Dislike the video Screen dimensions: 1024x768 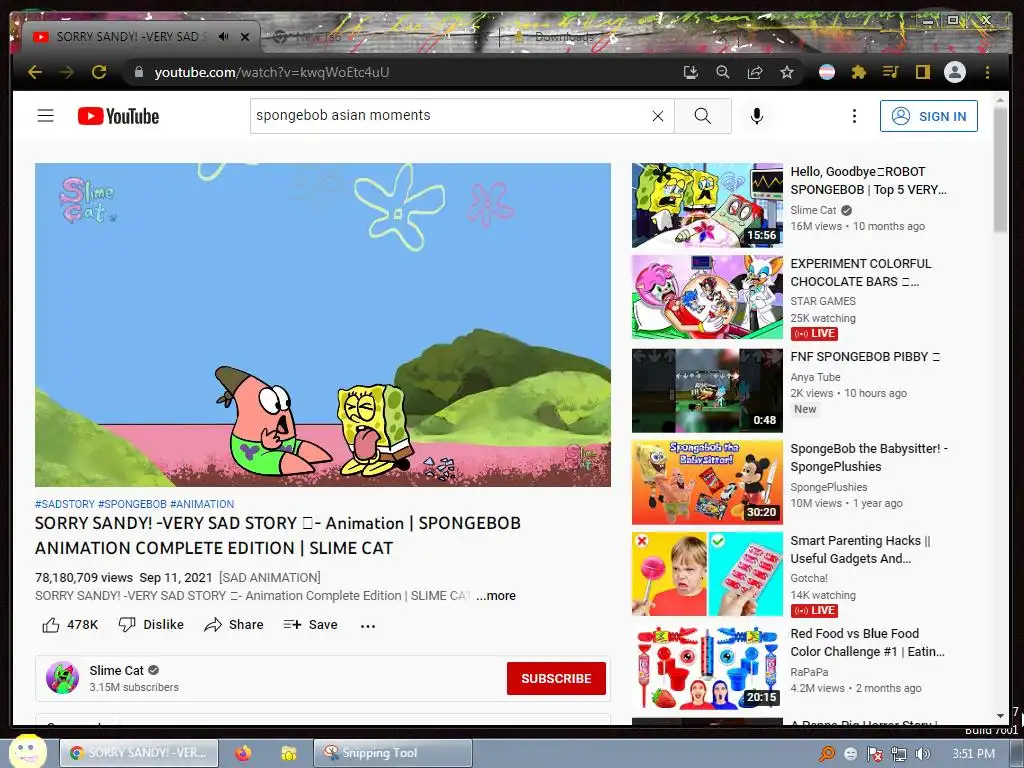click(x=151, y=625)
